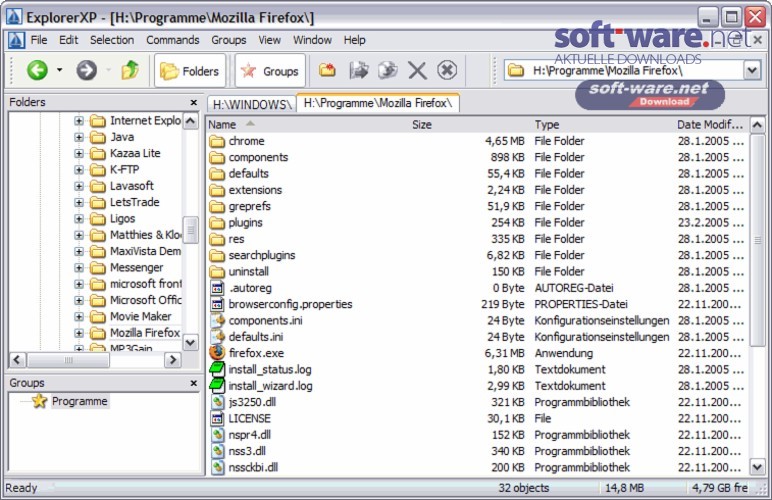Delete selected items with the X icon
Image resolution: width=772 pixels, height=500 pixels.
(x=418, y=70)
